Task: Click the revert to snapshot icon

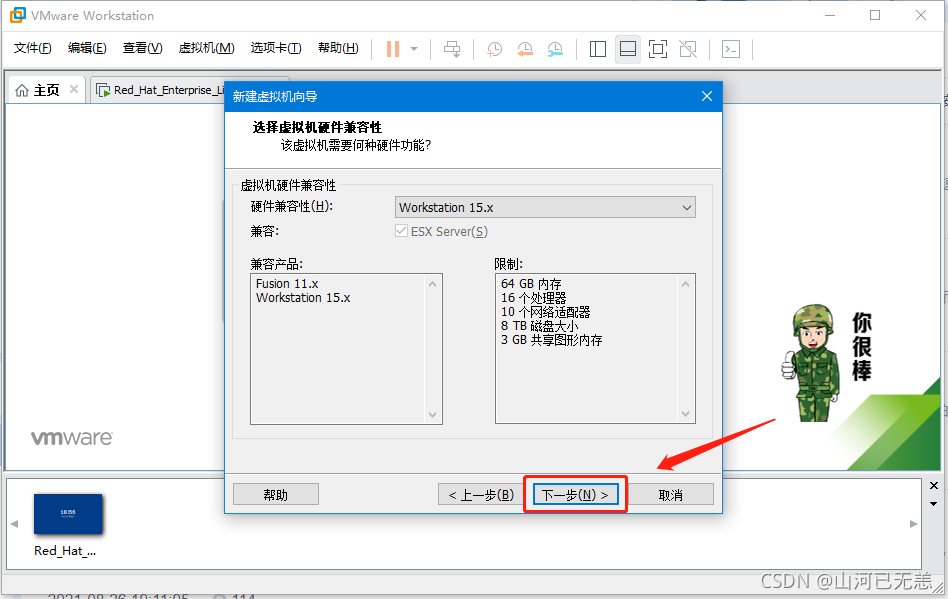Action: click(x=525, y=49)
